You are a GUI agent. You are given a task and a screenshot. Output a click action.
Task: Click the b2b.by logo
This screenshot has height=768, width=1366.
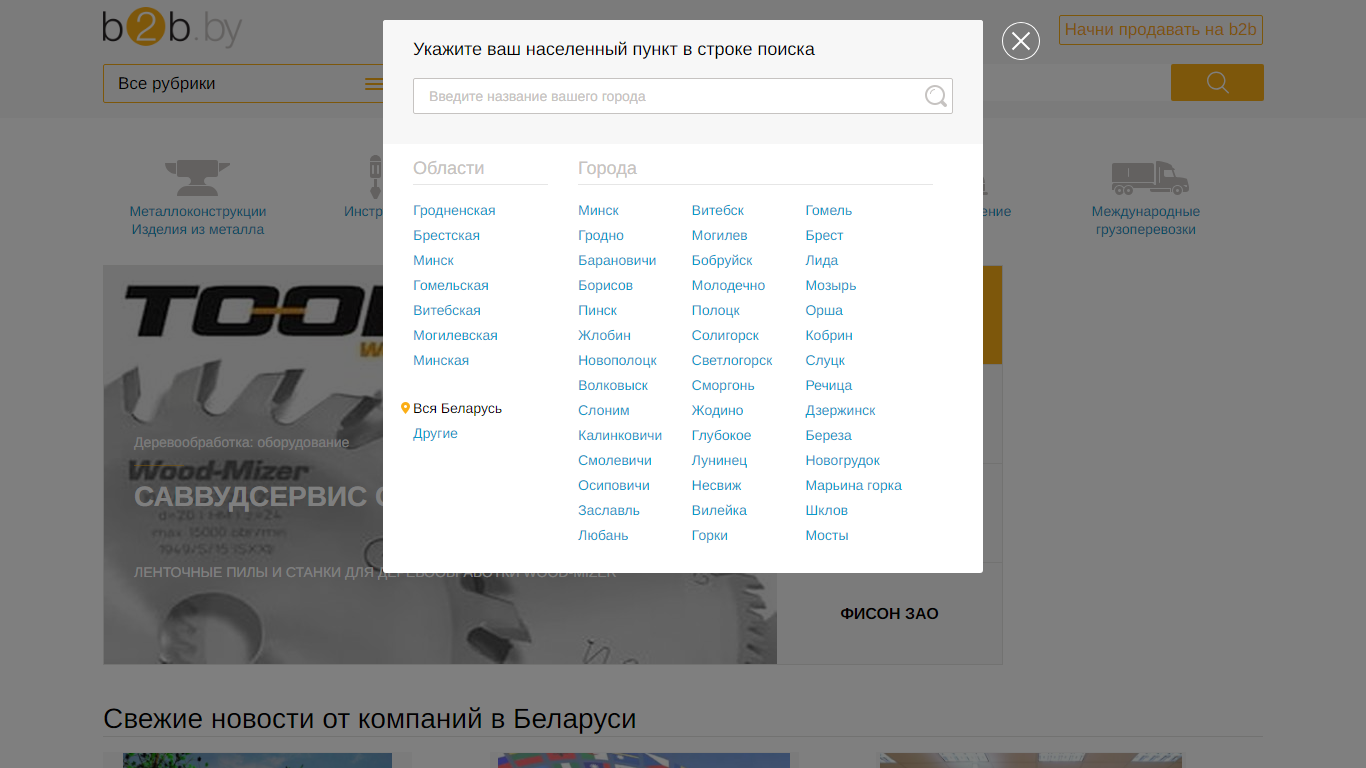172,29
